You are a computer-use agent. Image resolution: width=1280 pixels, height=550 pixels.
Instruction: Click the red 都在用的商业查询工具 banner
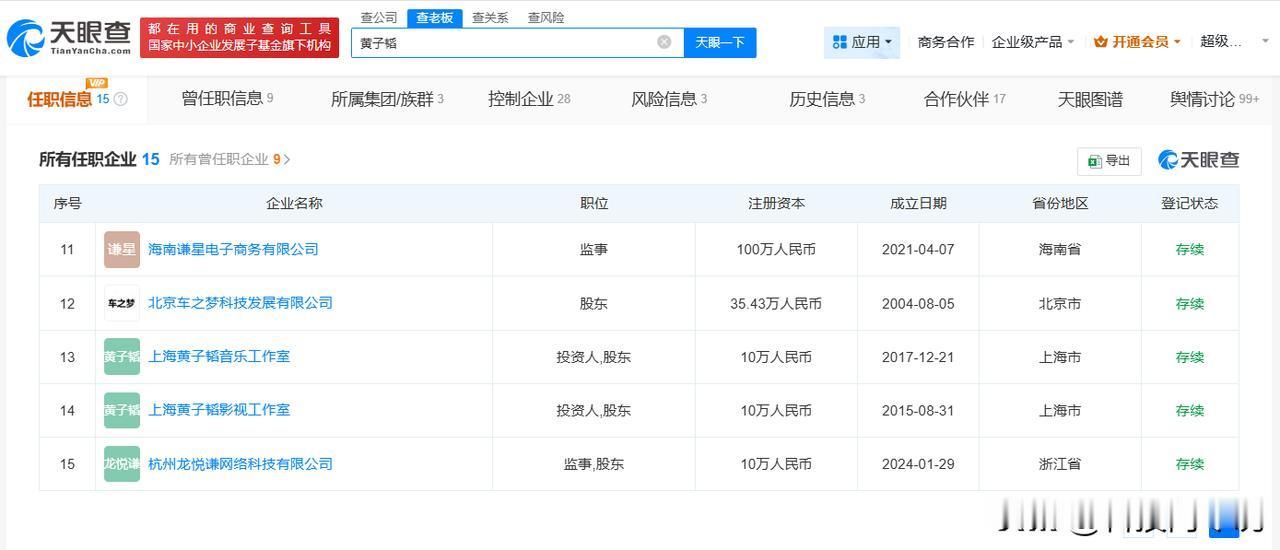click(239, 38)
